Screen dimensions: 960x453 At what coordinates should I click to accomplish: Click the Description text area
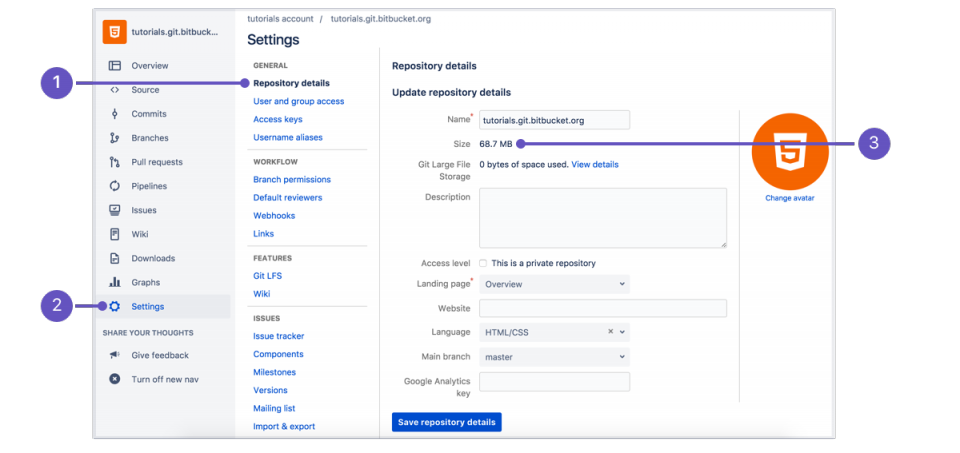click(x=602, y=217)
